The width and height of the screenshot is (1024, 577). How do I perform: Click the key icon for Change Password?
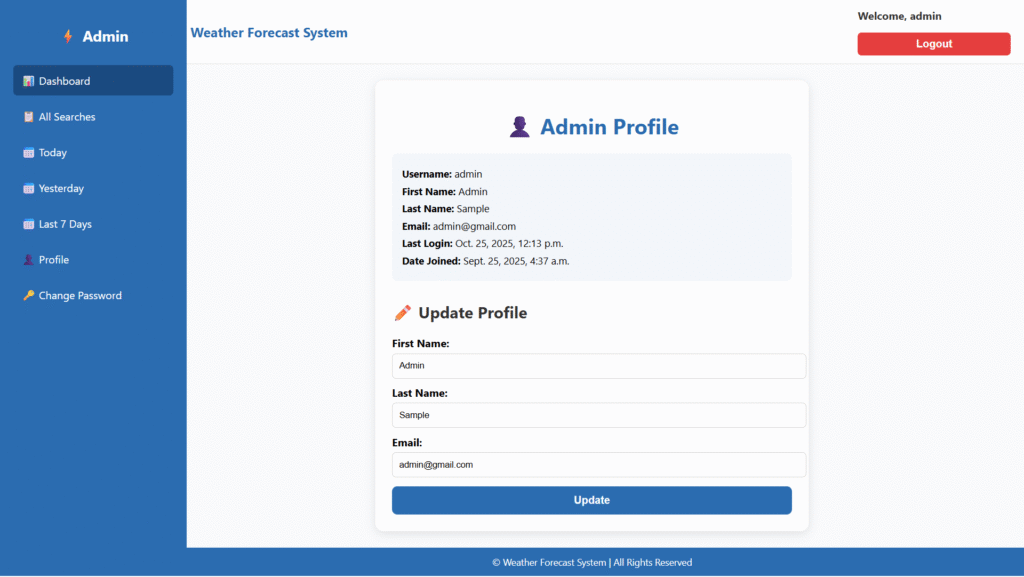tap(29, 296)
